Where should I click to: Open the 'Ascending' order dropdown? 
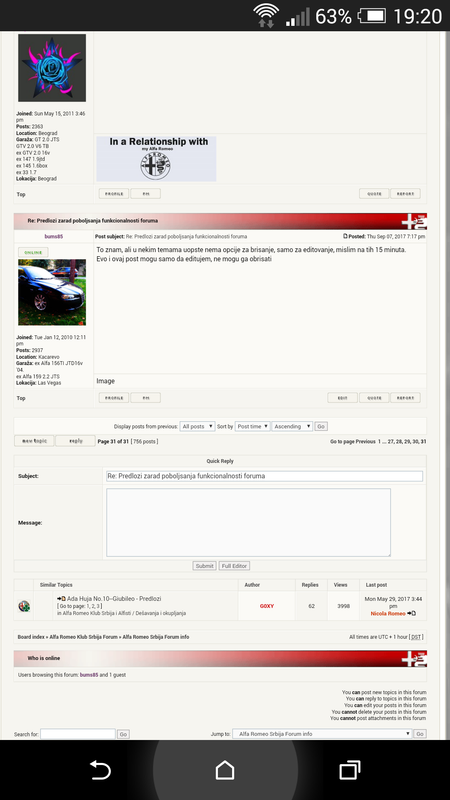pyautogui.click(x=292, y=426)
